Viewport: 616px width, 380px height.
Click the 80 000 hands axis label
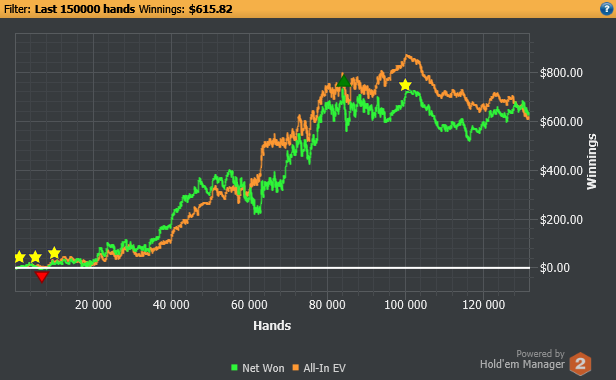point(327,305)
